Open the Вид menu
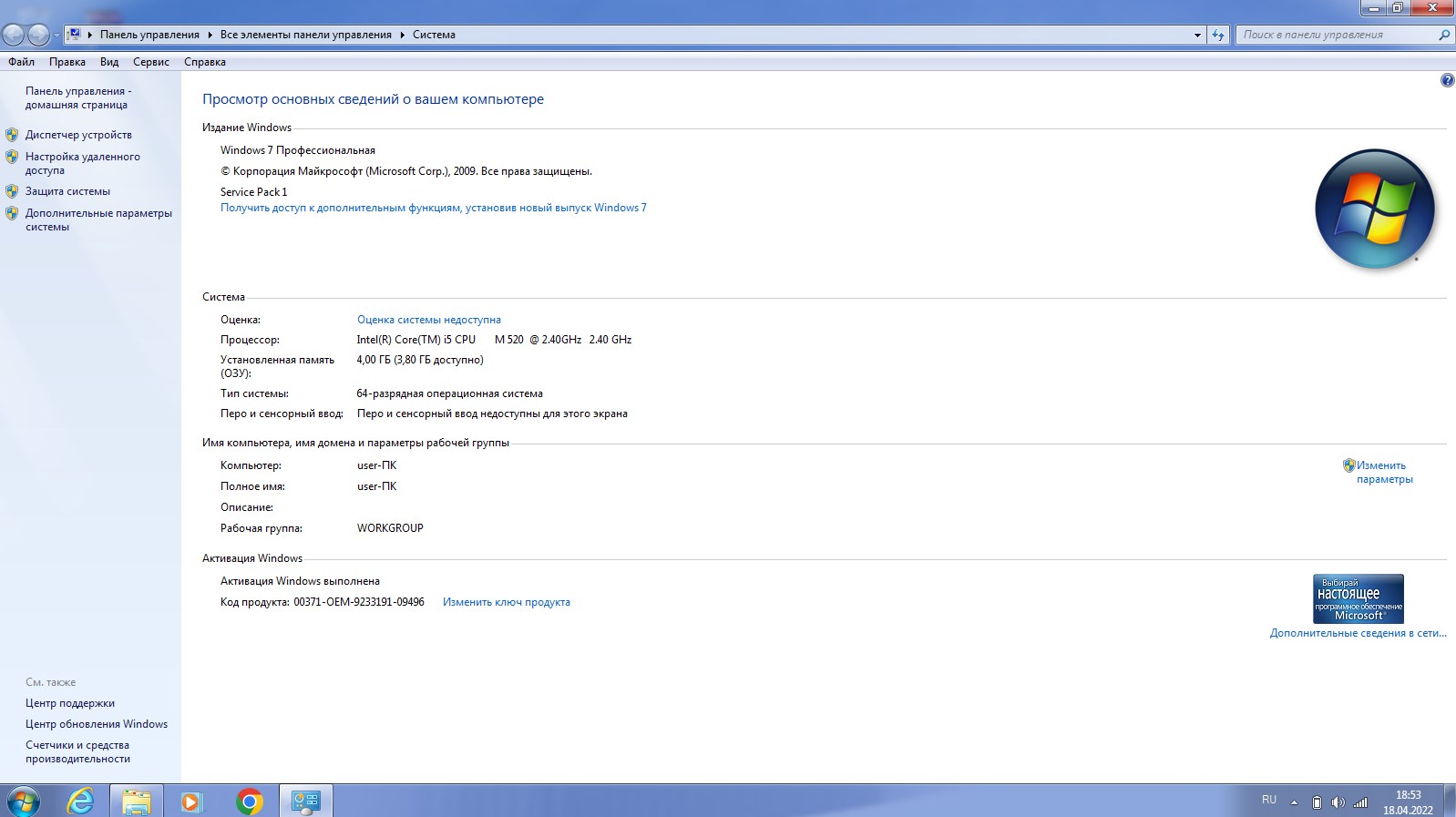Image resolution: width=1456 pixels, height=817 pixels. pyautogui.click(x=109, y=62)
